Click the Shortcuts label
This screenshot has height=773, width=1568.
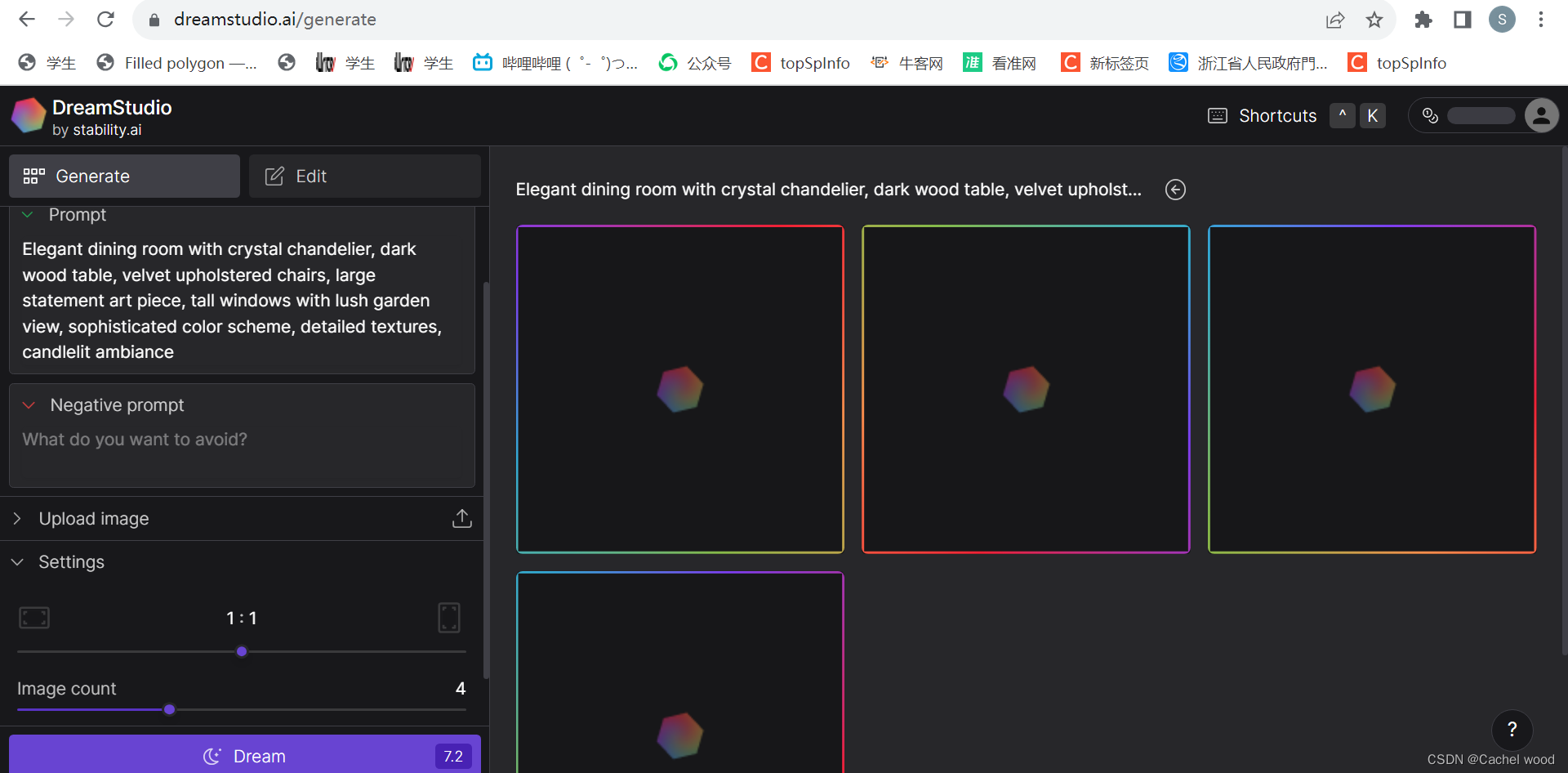1277,116
